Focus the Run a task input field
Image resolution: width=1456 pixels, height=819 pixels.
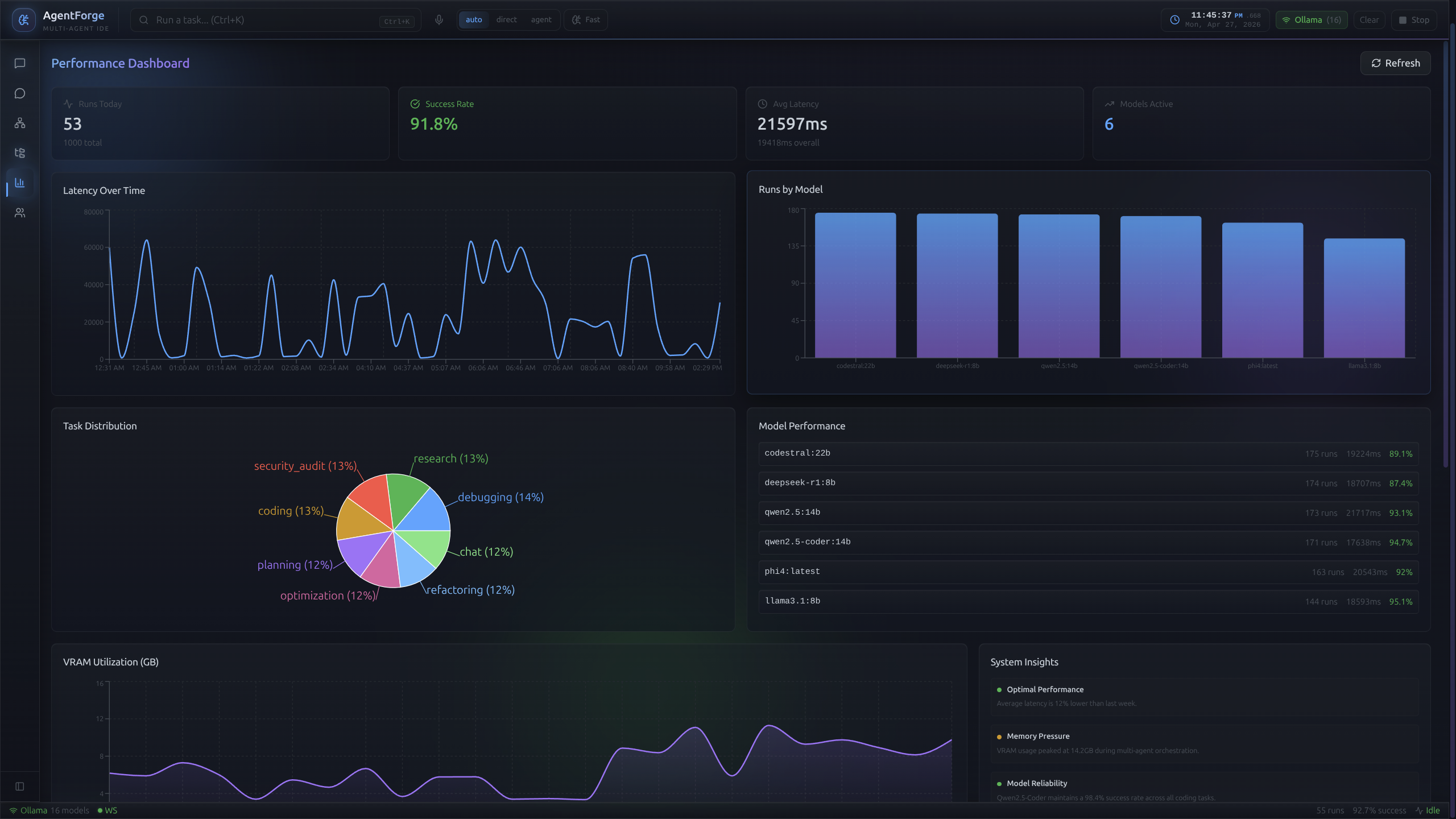(x=276, y=20)
